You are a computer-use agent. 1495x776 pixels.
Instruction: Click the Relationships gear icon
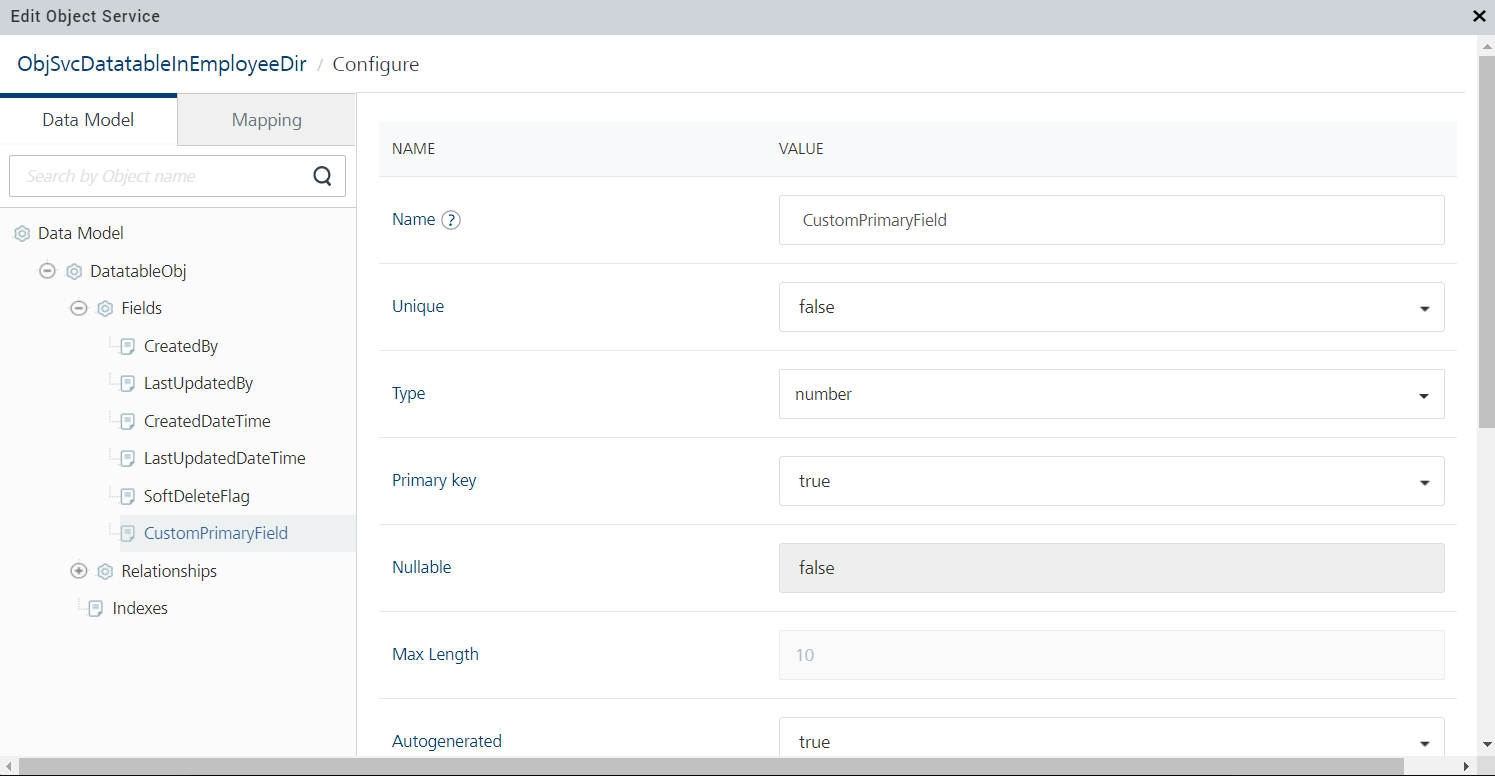tap(105, 572)
